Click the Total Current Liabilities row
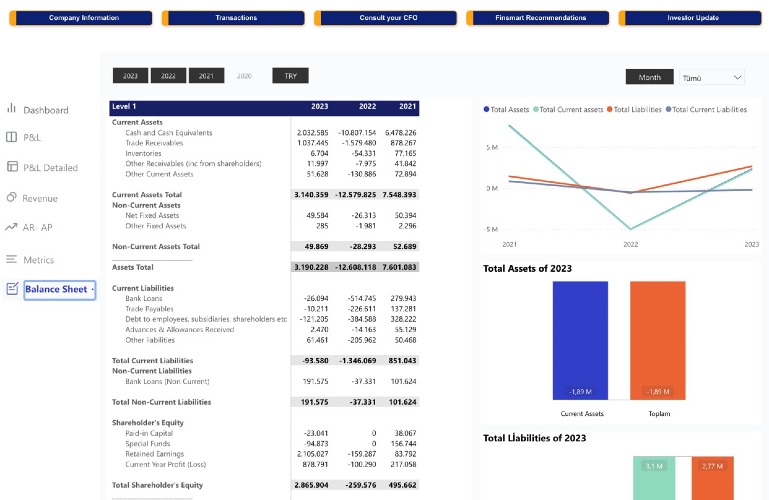The image size is (769, 500). (264, 360)
